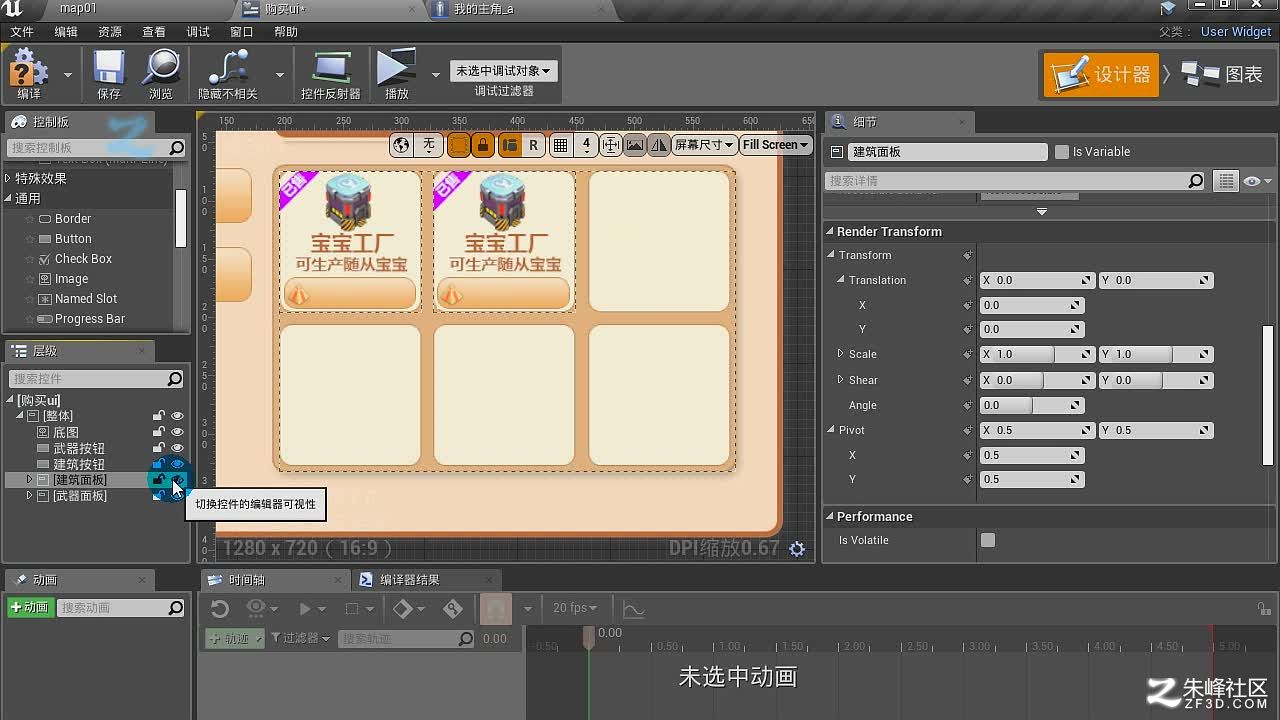
Task: Adjust the Shear Y value slider
Action: [x=1156, y=380]
